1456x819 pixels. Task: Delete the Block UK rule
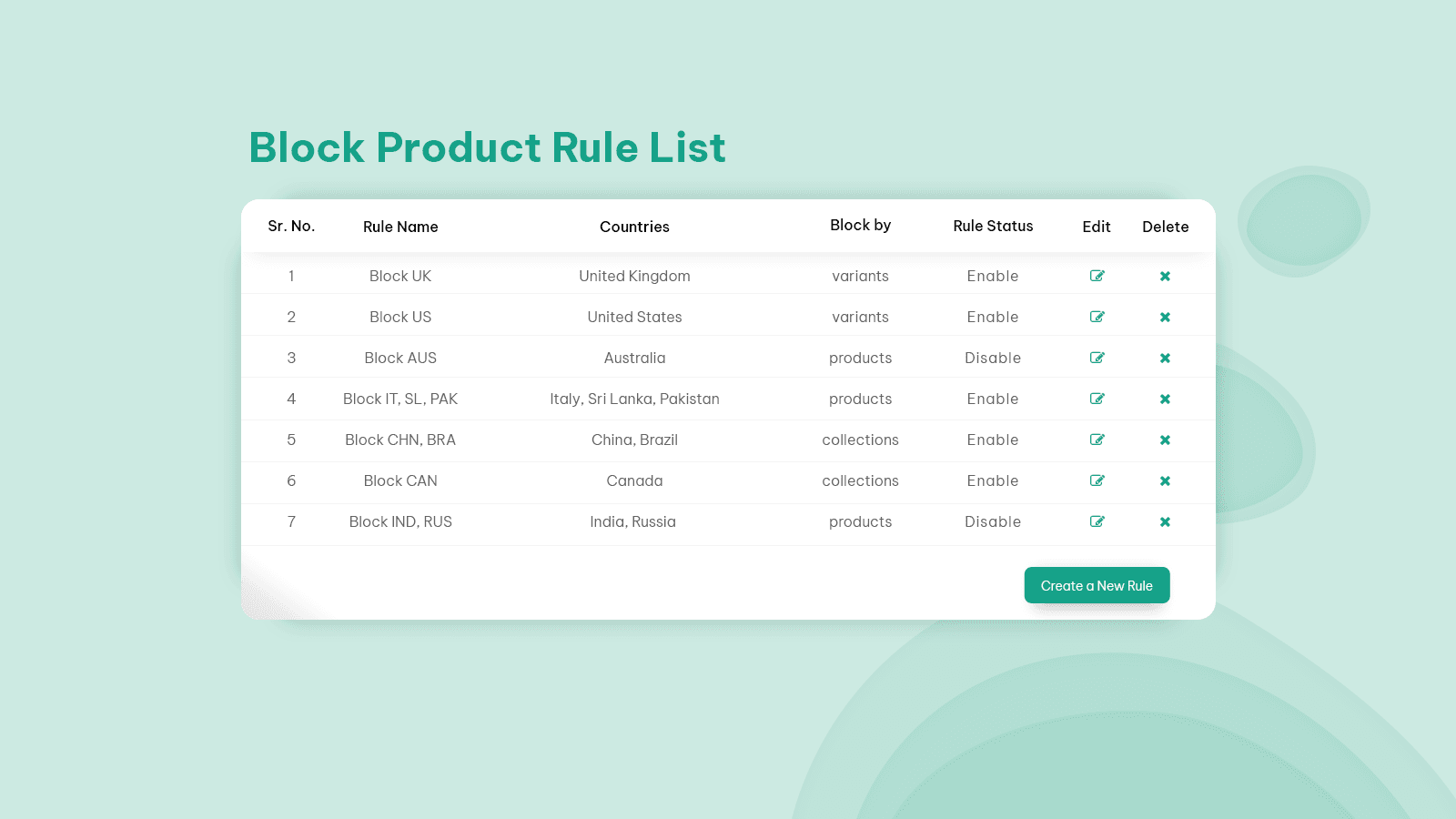[x=1165, y=276]
